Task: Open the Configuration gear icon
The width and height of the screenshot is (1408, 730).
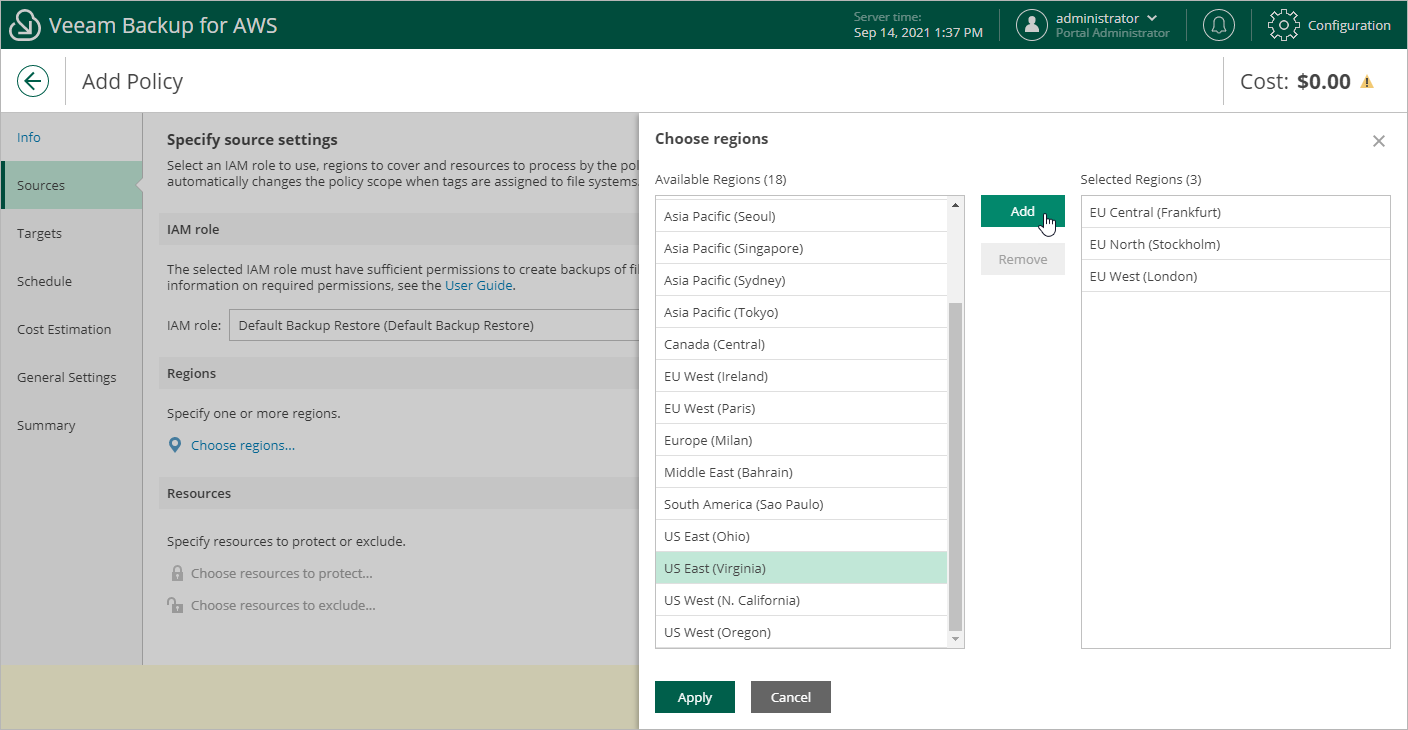Action: (x=1283, y=25)
